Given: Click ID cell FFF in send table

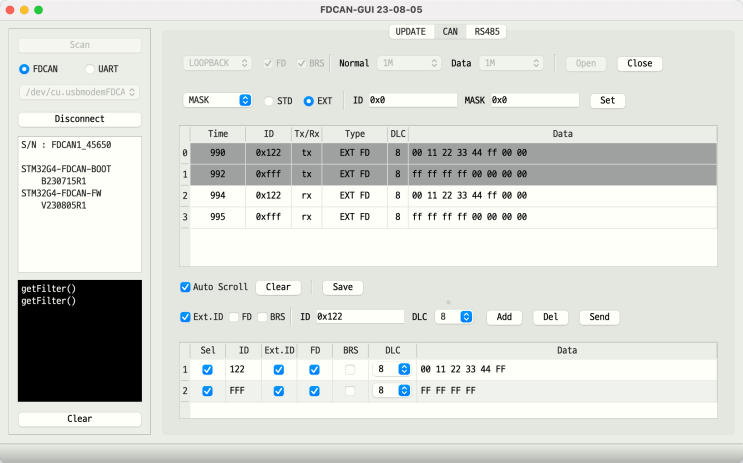Looking at the screenshot, I should point(244,391).
